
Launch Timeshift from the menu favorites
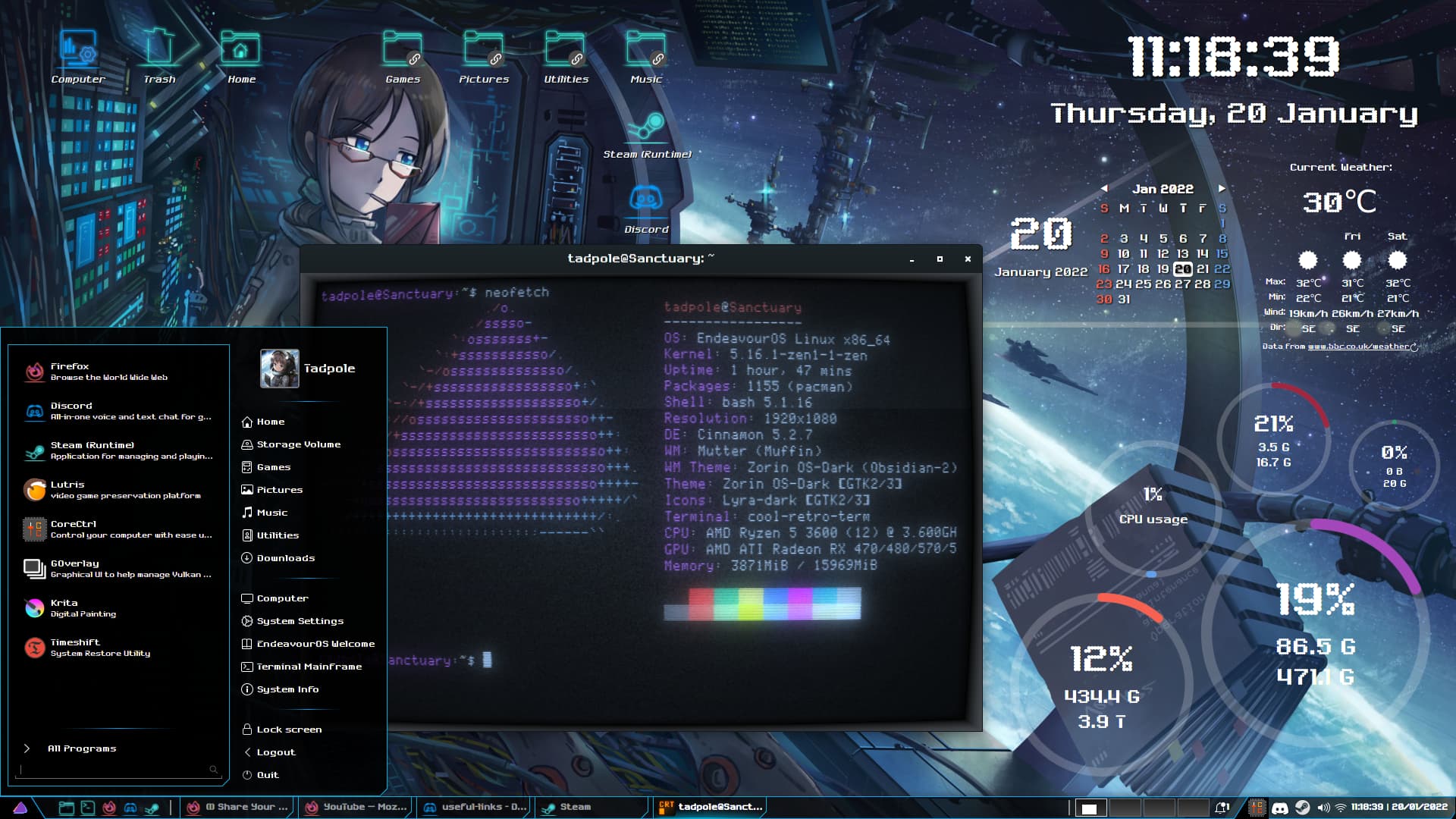click(119, 647)
